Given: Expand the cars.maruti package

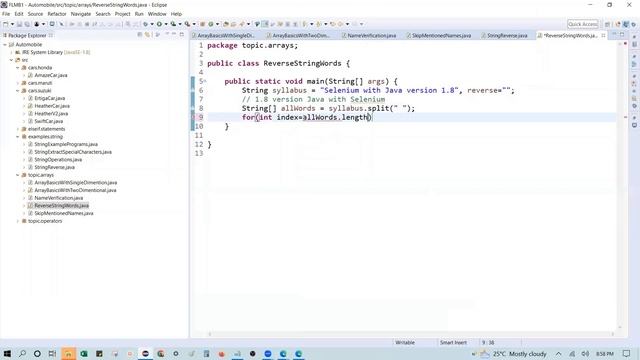Looking at the screenshot, I should (18, 83).
